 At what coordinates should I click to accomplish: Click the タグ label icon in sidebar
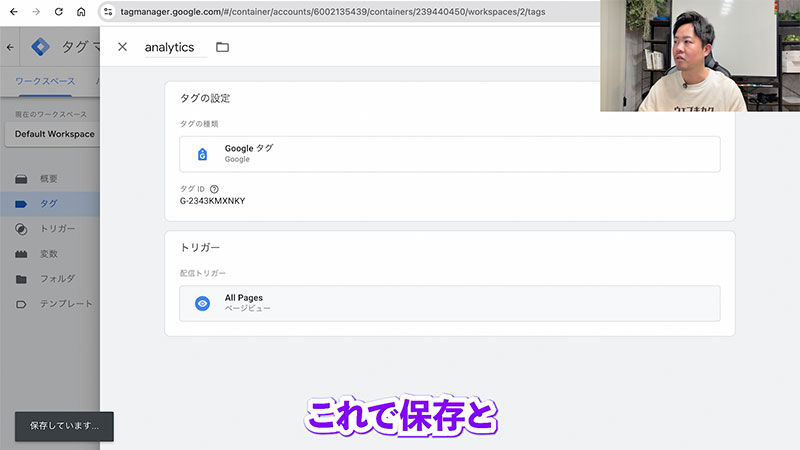click(21, 204)
